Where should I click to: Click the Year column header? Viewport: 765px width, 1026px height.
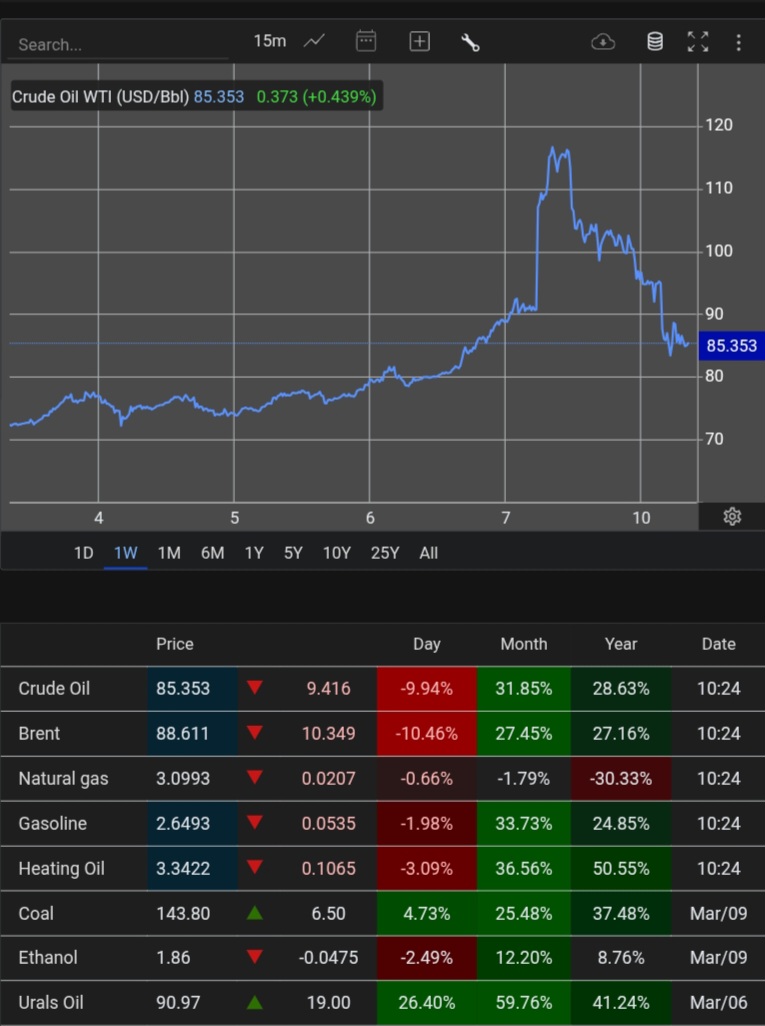(x=620, y=645)
